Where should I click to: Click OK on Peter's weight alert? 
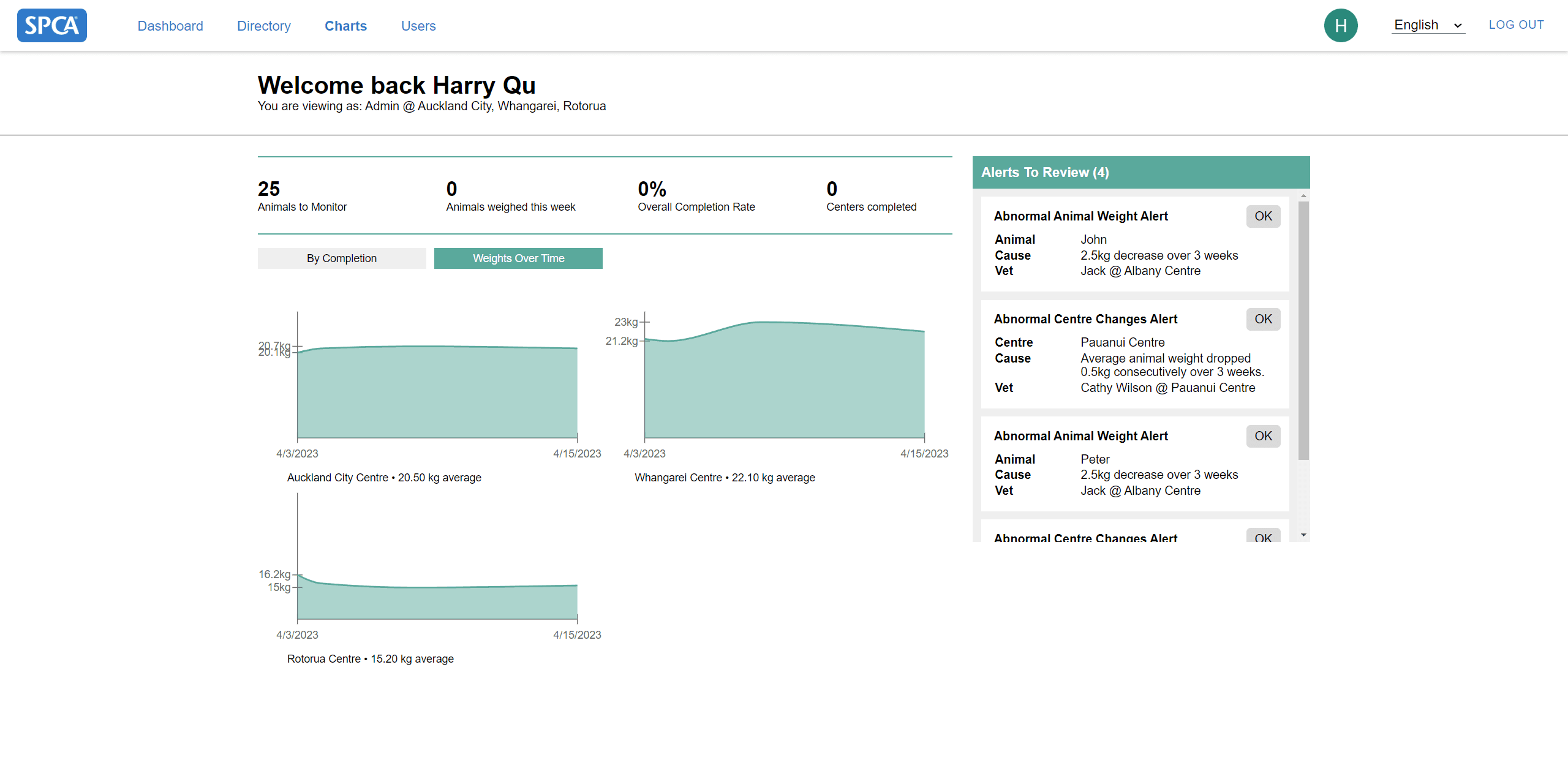1263,436
